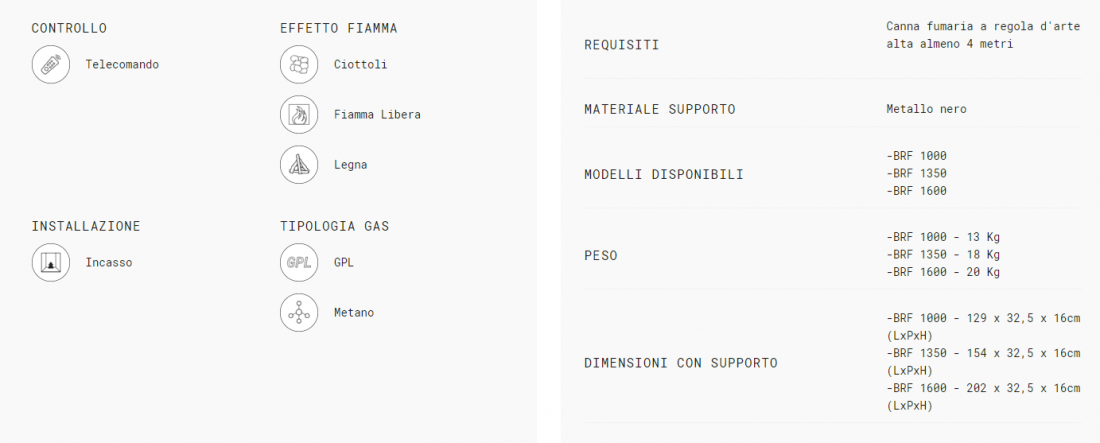Select the REQUISITI row label
Image resolution: width=1100 pixels, height=443 pixels.
(x=621, y=45)
